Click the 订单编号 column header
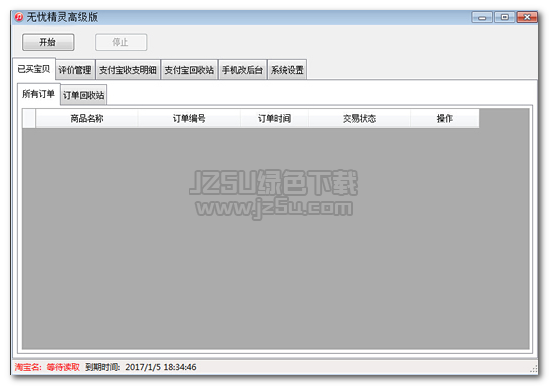 [x=189, y=118]
